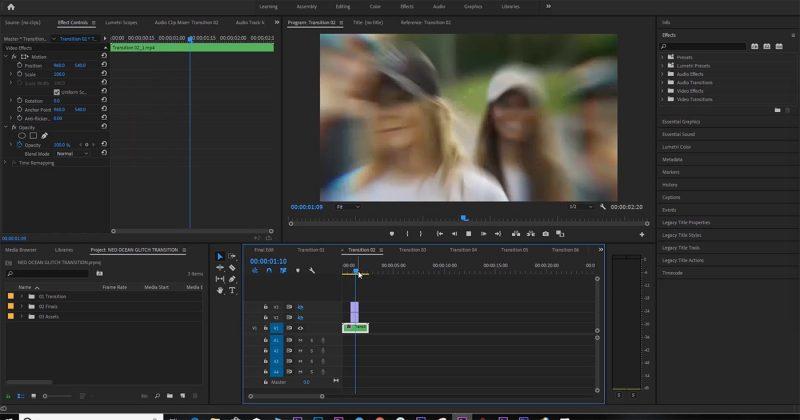
Task: Open the Transition 03 sequence tab
Action: (x=412, y=250)
